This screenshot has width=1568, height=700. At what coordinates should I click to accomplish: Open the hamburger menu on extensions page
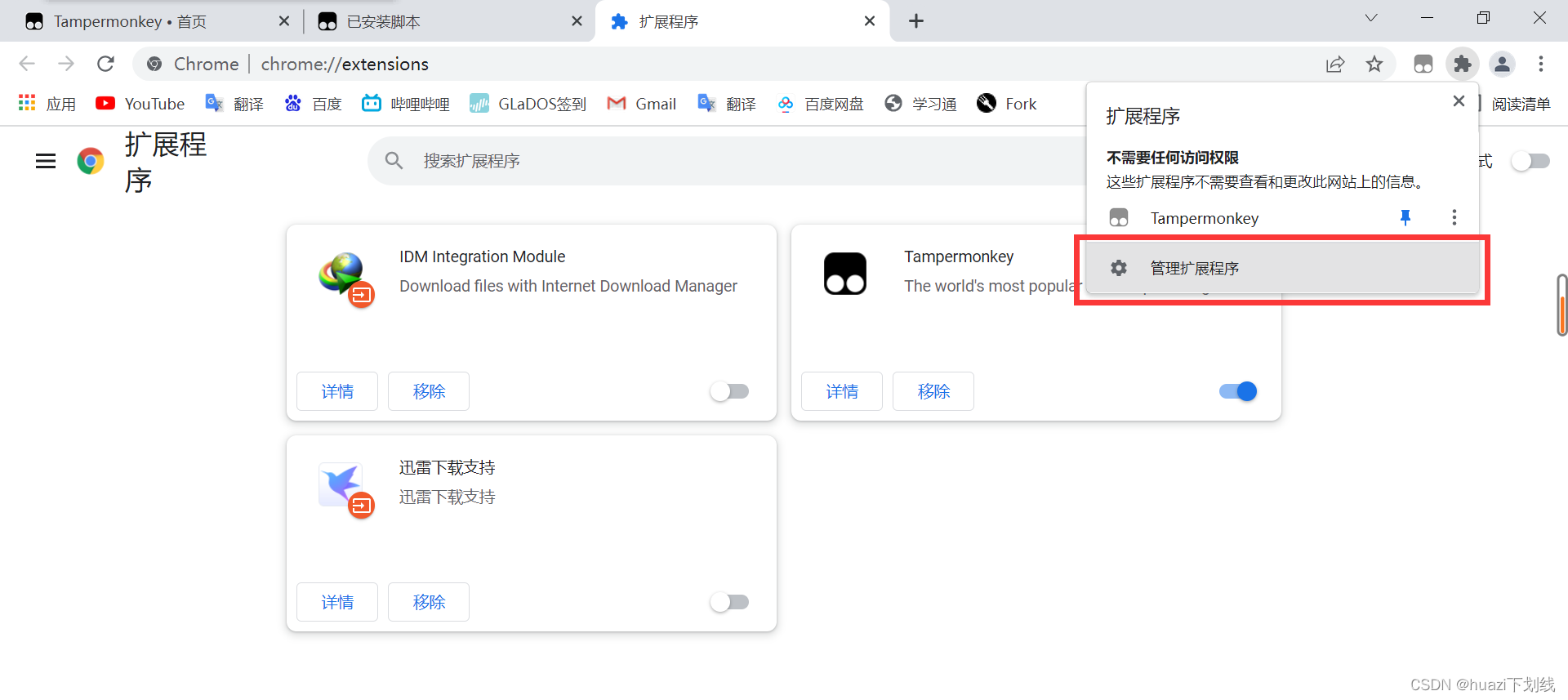(x=46, y=161)
